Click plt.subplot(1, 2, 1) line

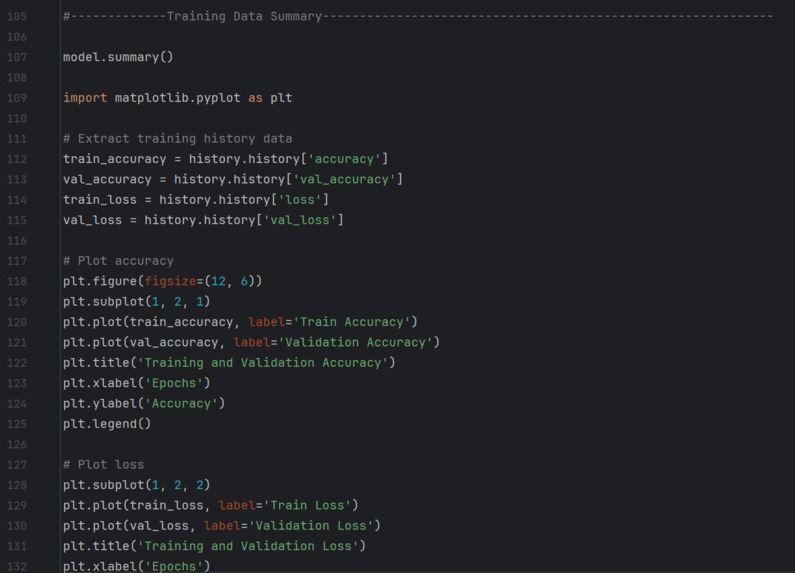137,302
